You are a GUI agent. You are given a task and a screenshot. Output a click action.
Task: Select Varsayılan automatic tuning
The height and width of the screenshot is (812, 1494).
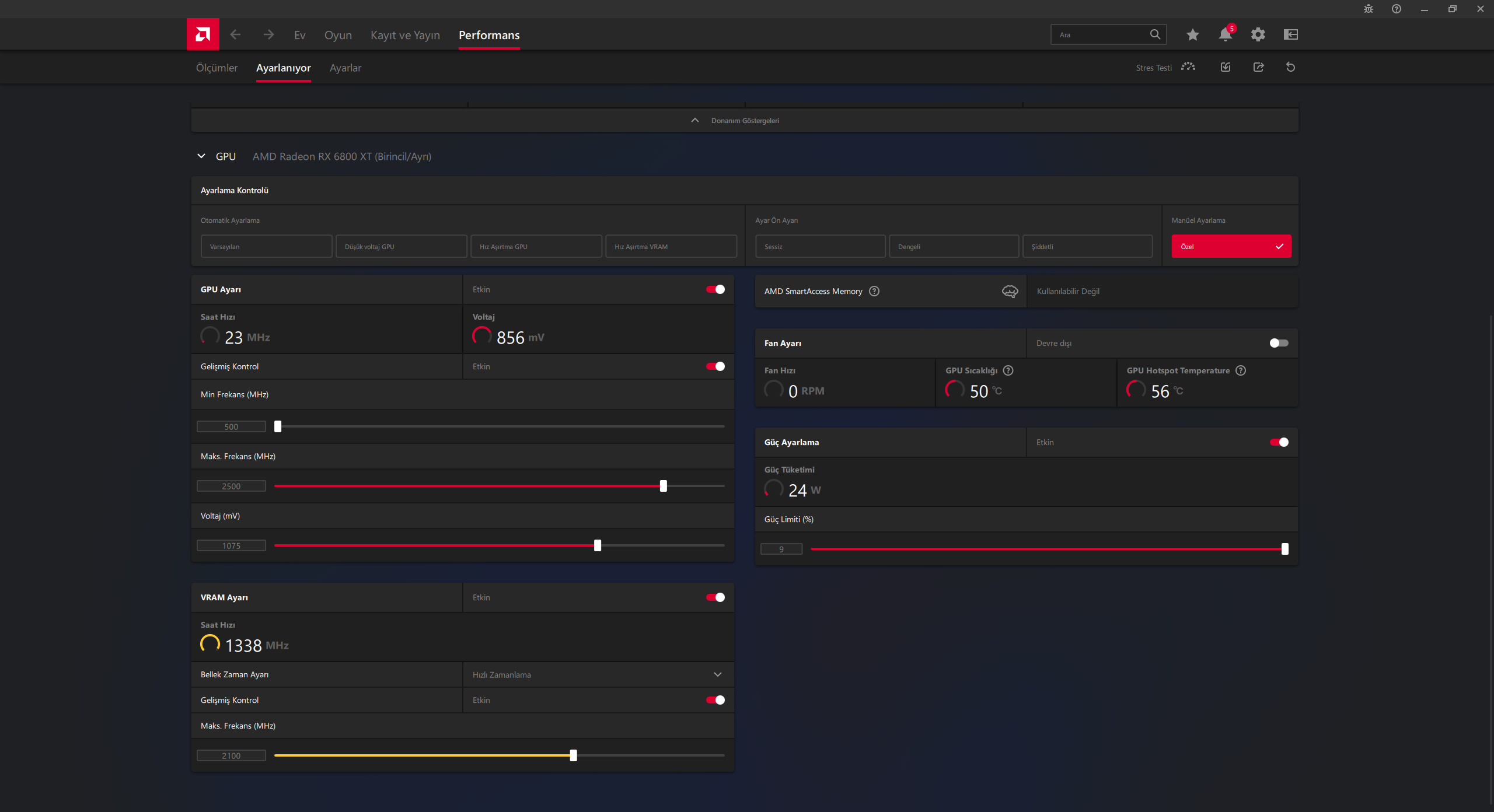pos(266,246)
